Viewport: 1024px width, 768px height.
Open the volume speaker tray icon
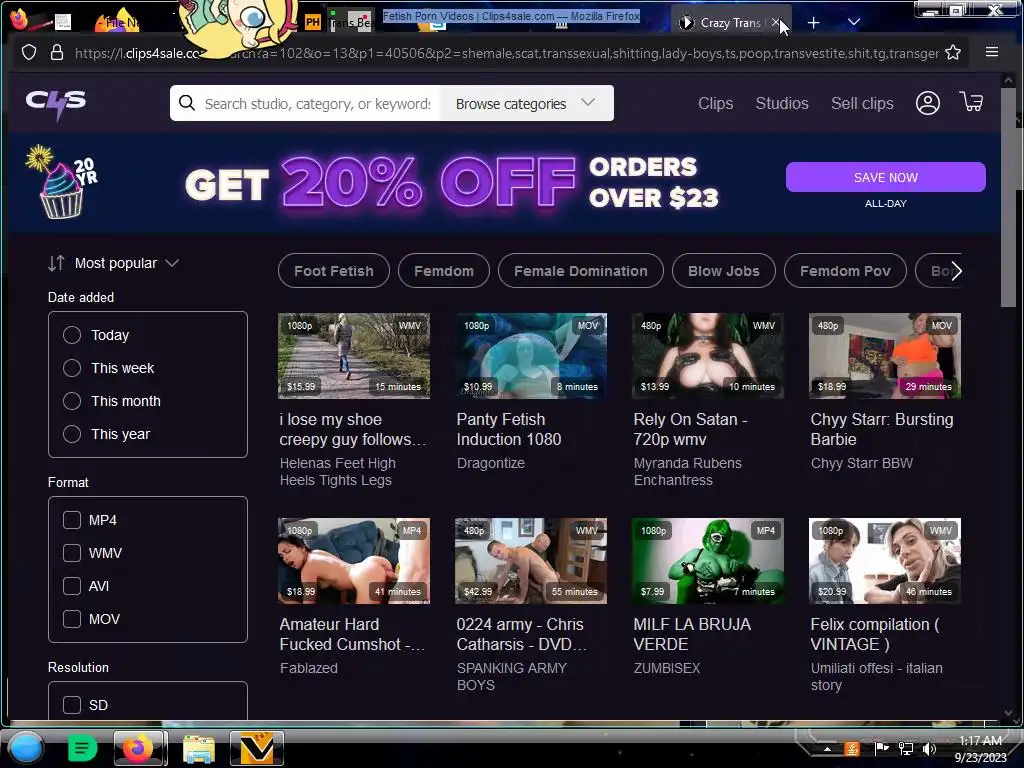[x=929, y=748]
